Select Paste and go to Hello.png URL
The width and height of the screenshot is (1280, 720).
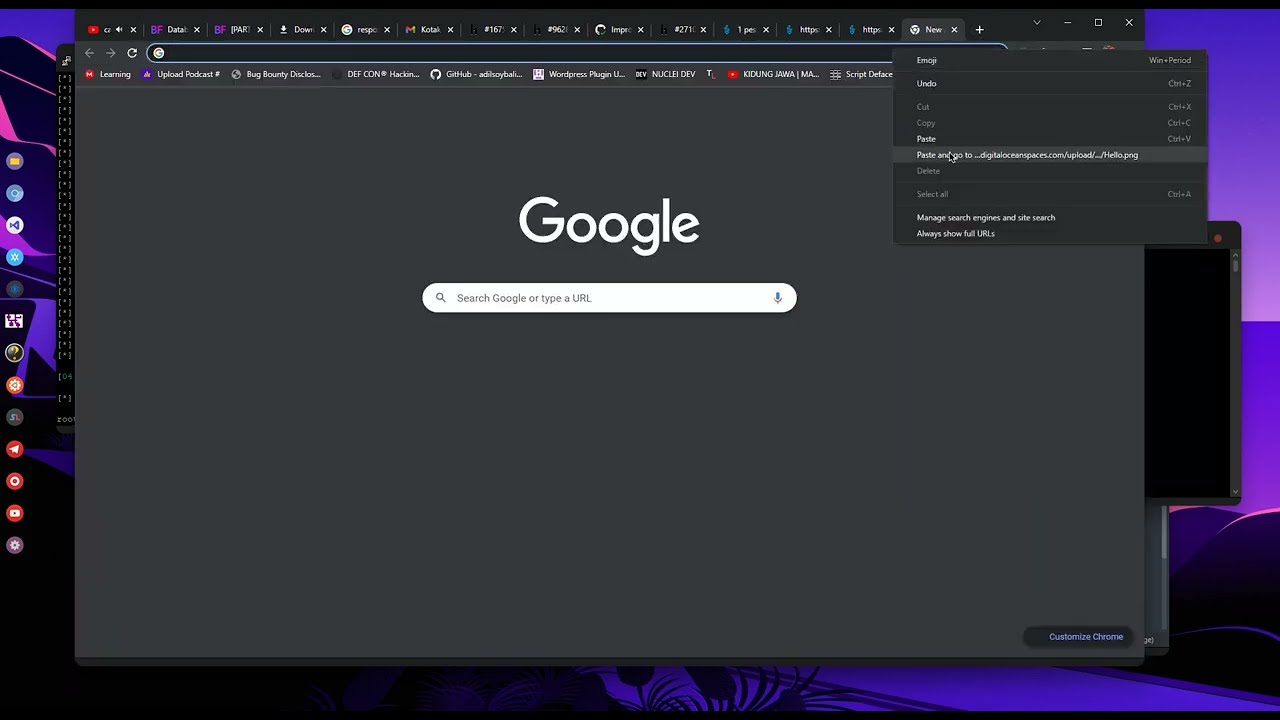(x=1050, y=155)
